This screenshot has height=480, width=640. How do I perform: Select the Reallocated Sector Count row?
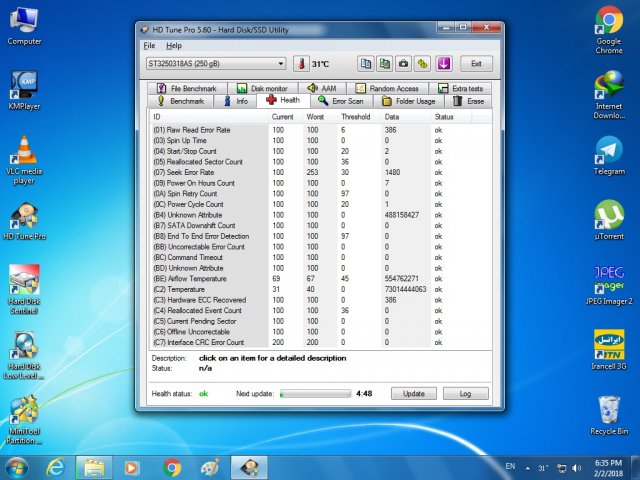[x=320, y=162]
